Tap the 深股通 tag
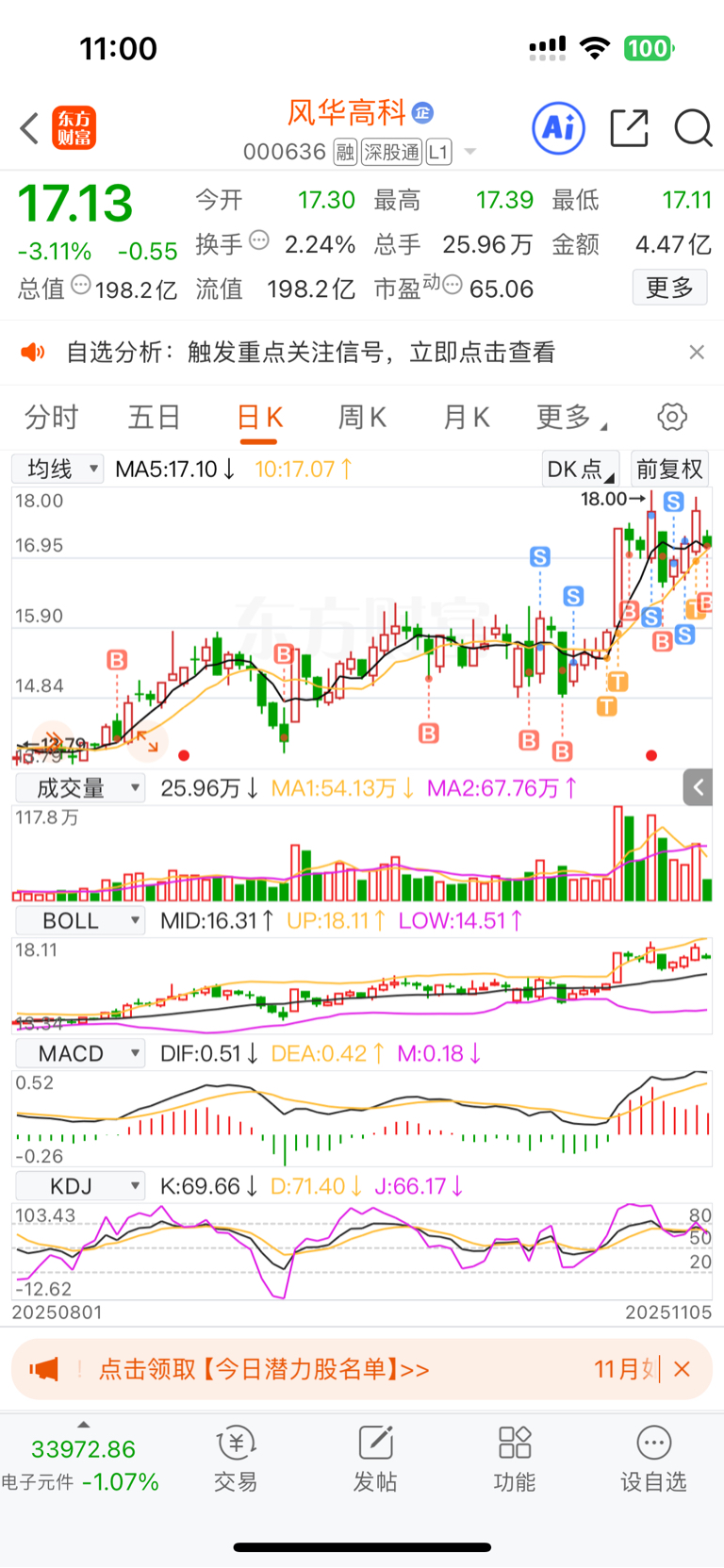 [391, 152]
